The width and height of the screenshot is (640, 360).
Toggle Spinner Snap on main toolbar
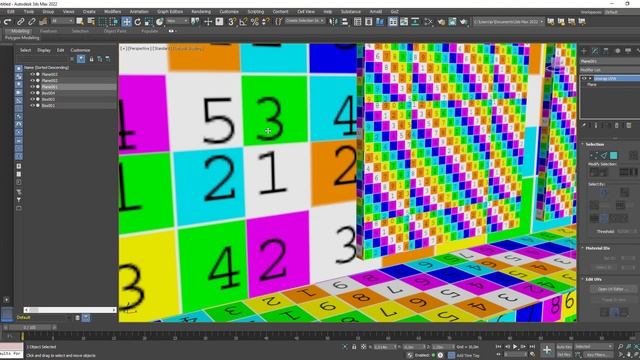pyautogui.click(x=266, y=21)
